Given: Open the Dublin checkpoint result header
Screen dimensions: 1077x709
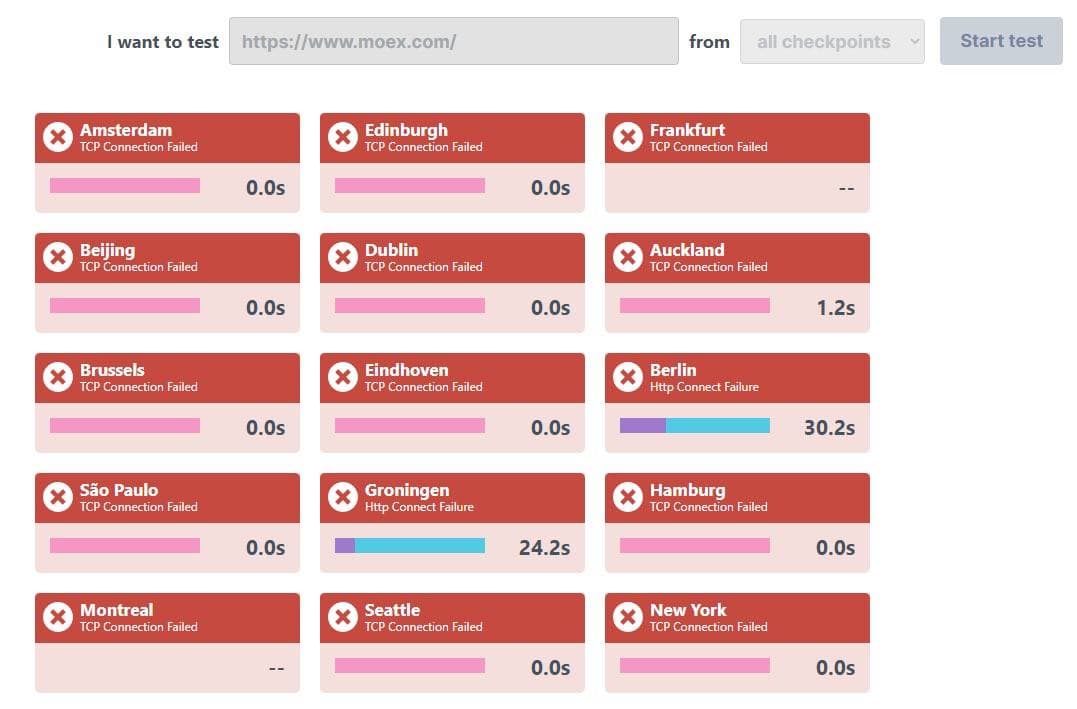Looking at the screenshot, I should click(452, 258).
